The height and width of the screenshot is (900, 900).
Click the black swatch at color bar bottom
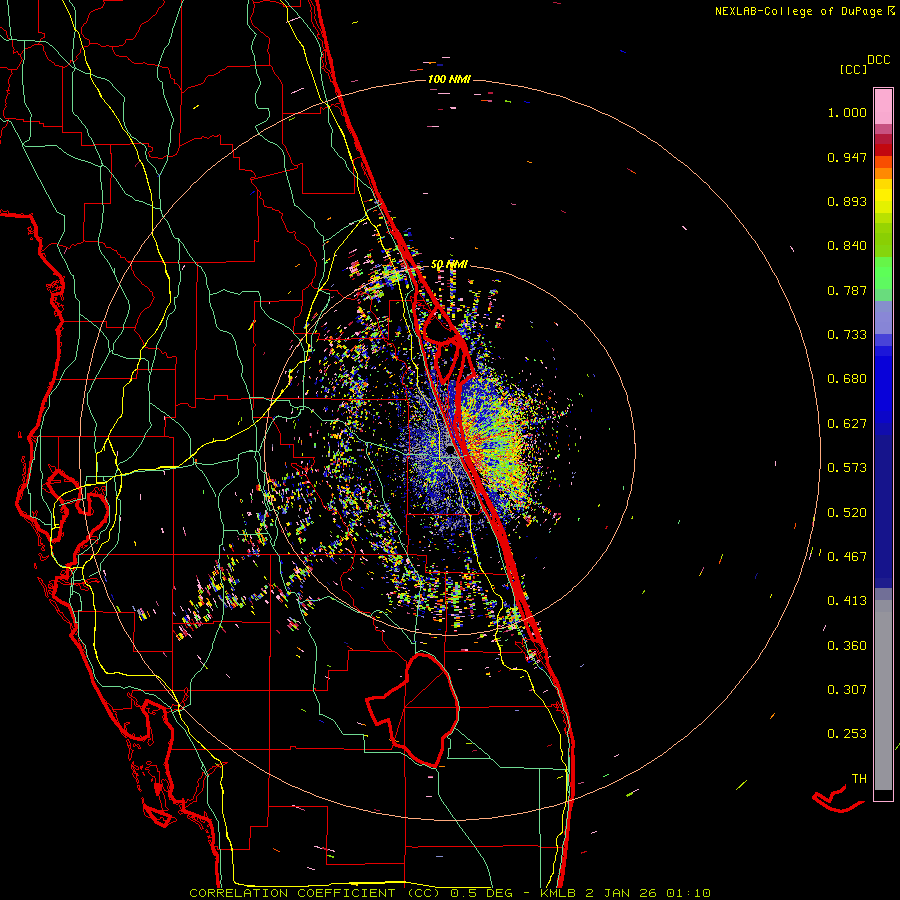coord(883,795)
